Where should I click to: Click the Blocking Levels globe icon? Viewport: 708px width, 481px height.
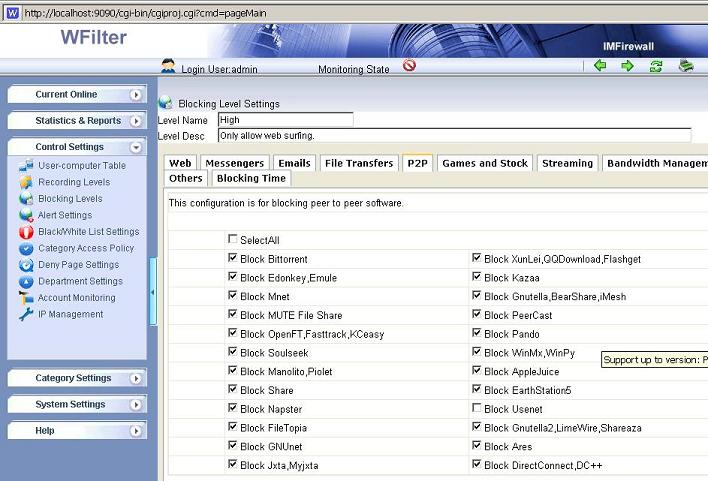pyautogui.click(x=26, y=199)
